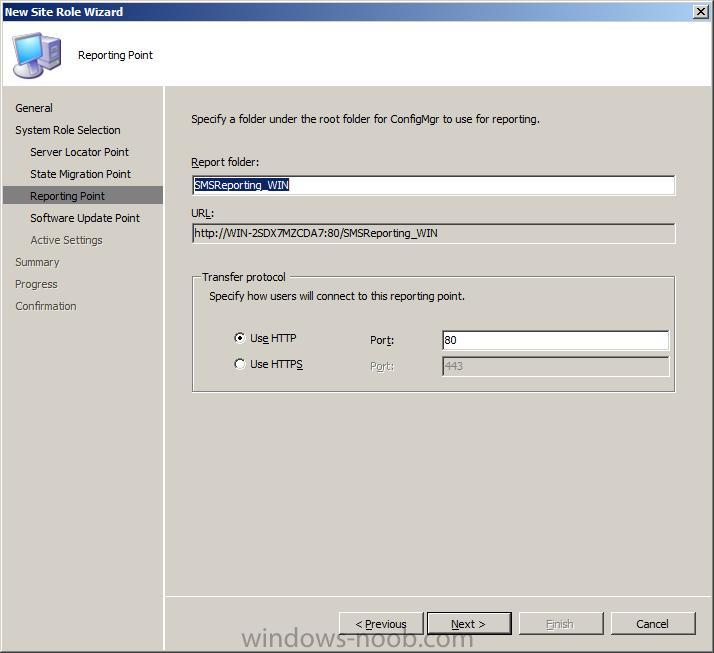Close the New Site Role Wizard window
Image resolution: width=714 pixels, height=653 pixels.
700,11
